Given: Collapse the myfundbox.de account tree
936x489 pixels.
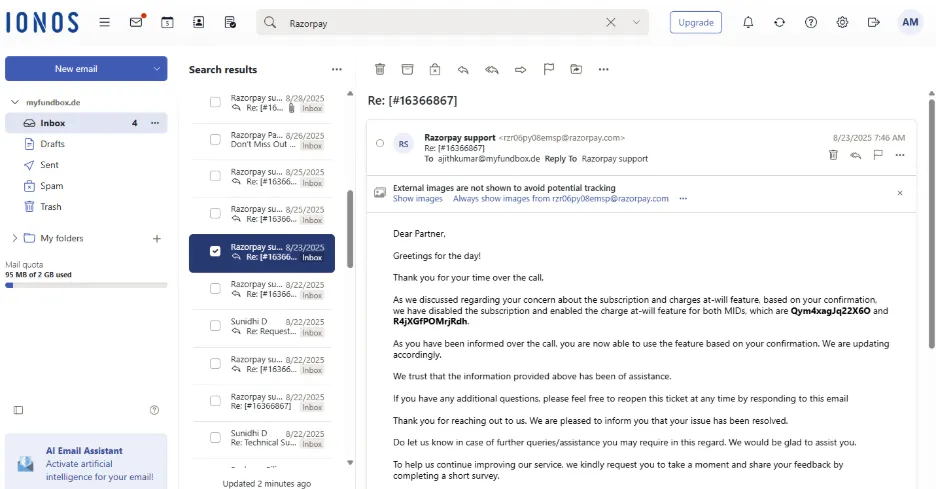Looking at the screenshot, I should pos(15,102).
